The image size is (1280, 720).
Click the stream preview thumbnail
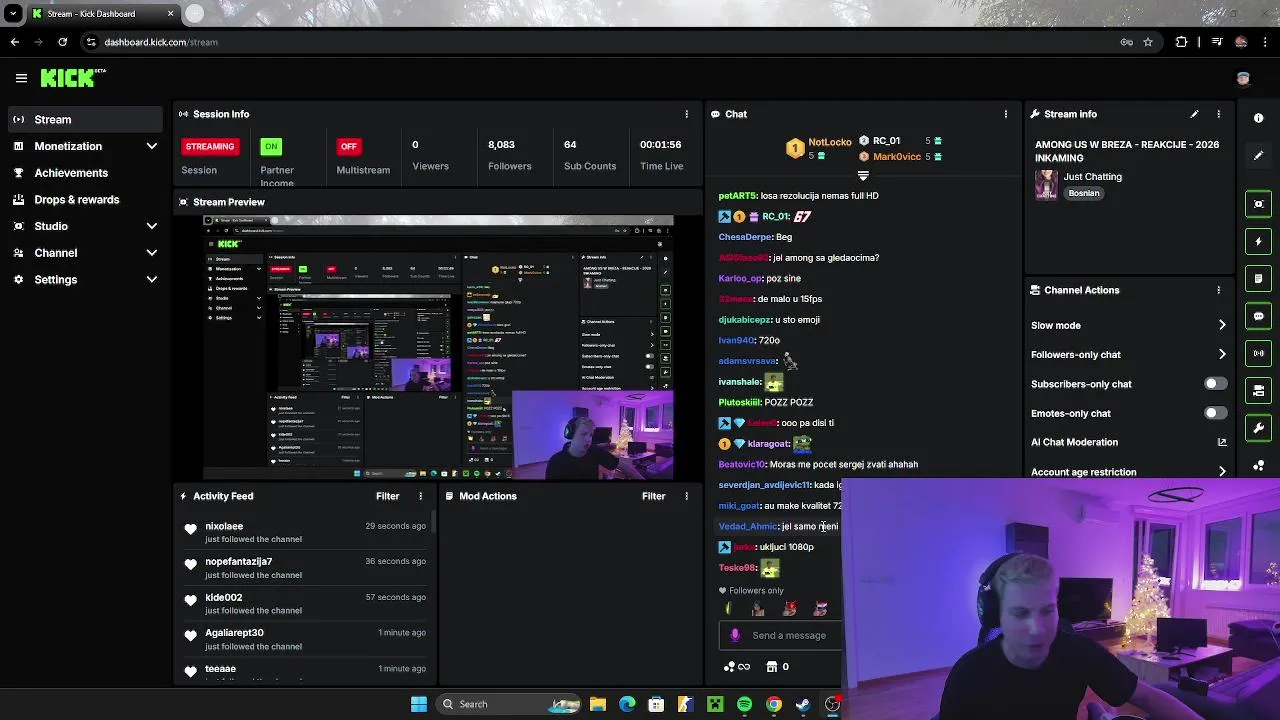point(438,347)
